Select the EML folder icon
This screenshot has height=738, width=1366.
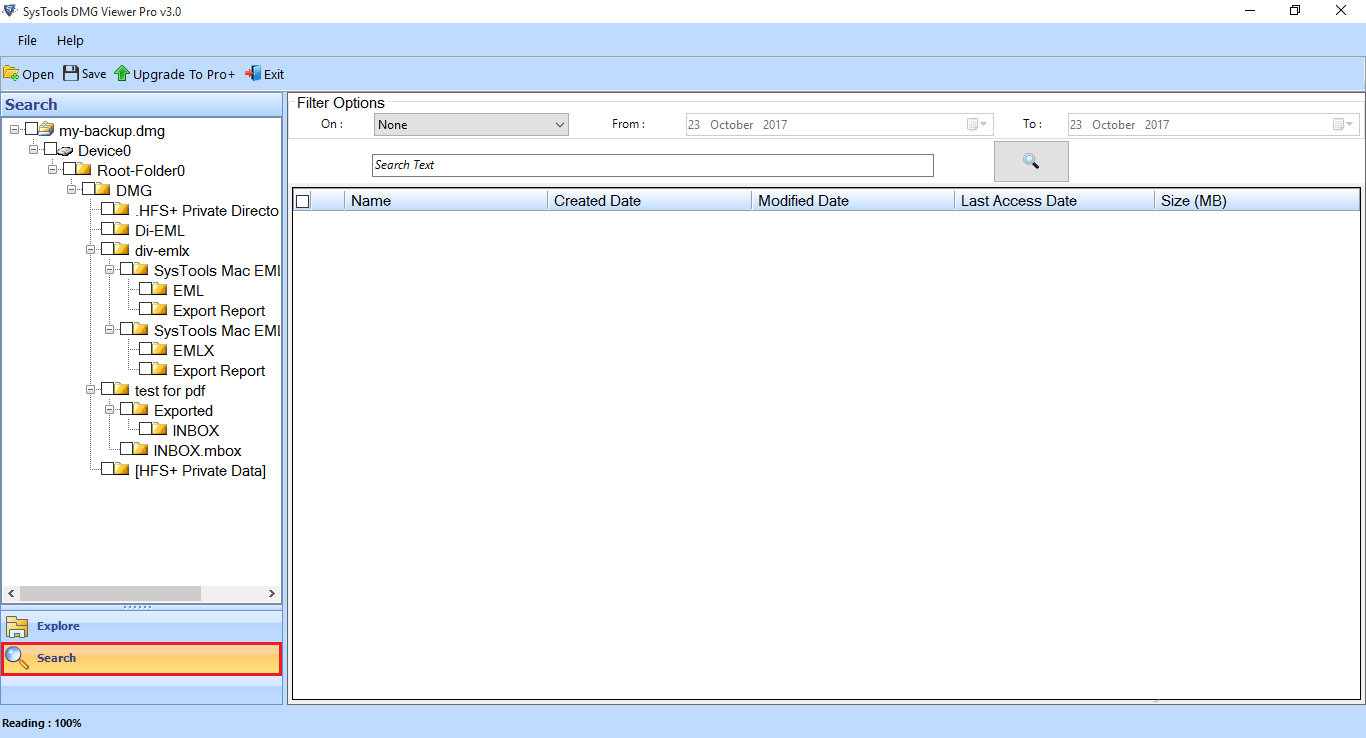pos(160,290)
